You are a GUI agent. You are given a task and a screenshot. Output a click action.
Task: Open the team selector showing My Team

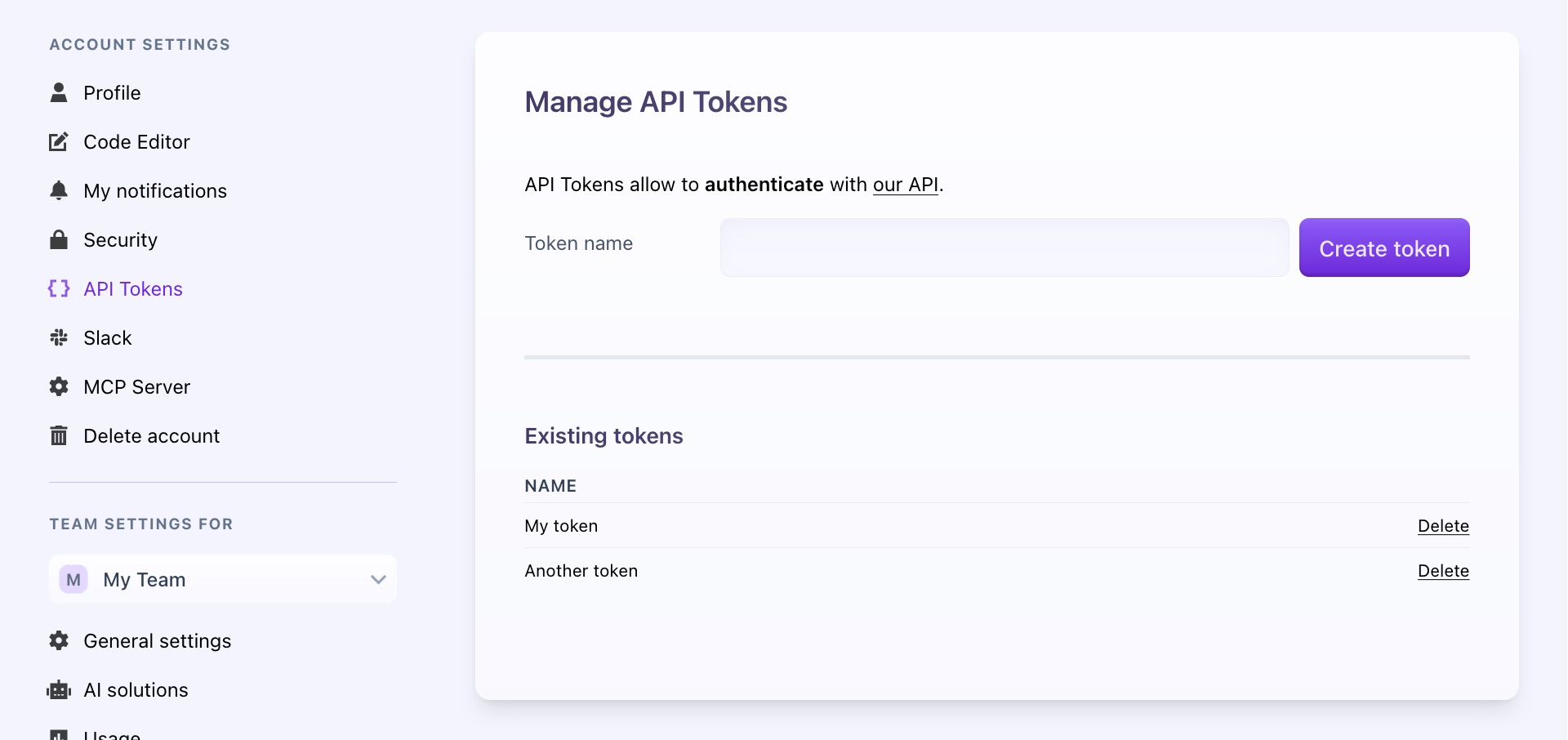click(x=222, y=580)
